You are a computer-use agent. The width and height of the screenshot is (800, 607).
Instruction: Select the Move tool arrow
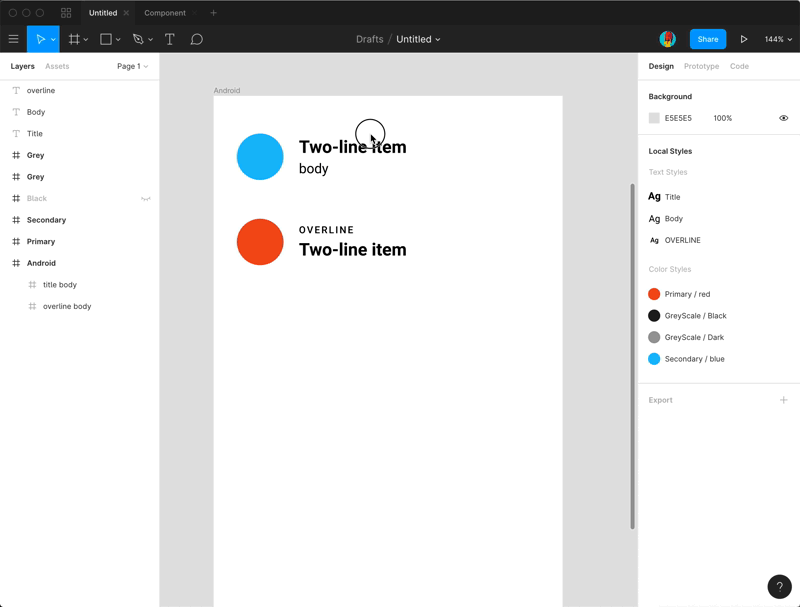click(x=40, y=39)
